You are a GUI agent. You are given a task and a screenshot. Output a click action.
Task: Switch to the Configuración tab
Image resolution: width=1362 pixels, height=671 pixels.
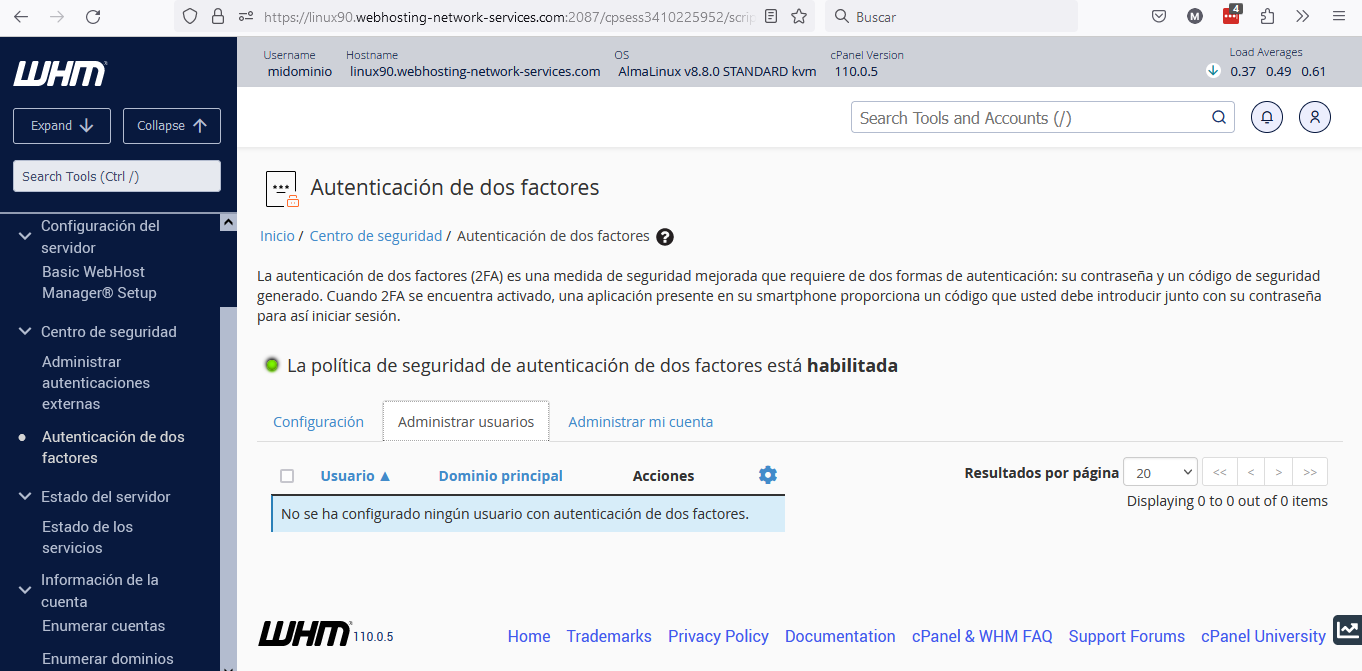point(318,422)
